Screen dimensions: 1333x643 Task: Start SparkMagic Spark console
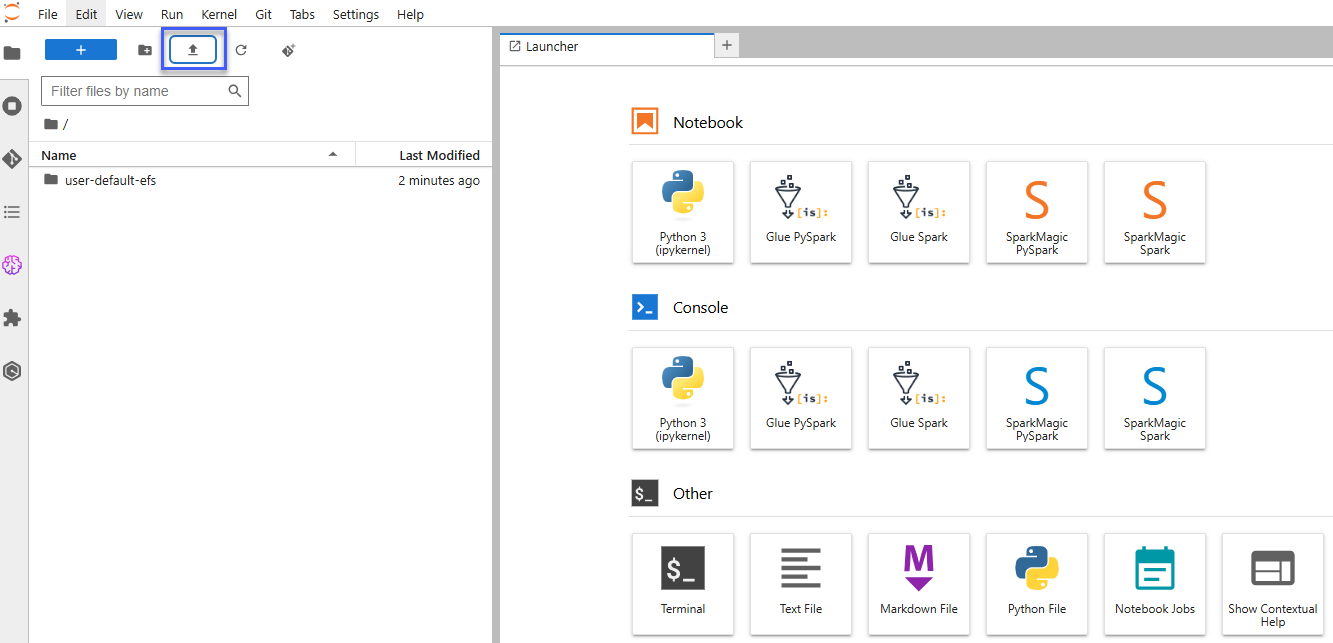pos(1155,399)
